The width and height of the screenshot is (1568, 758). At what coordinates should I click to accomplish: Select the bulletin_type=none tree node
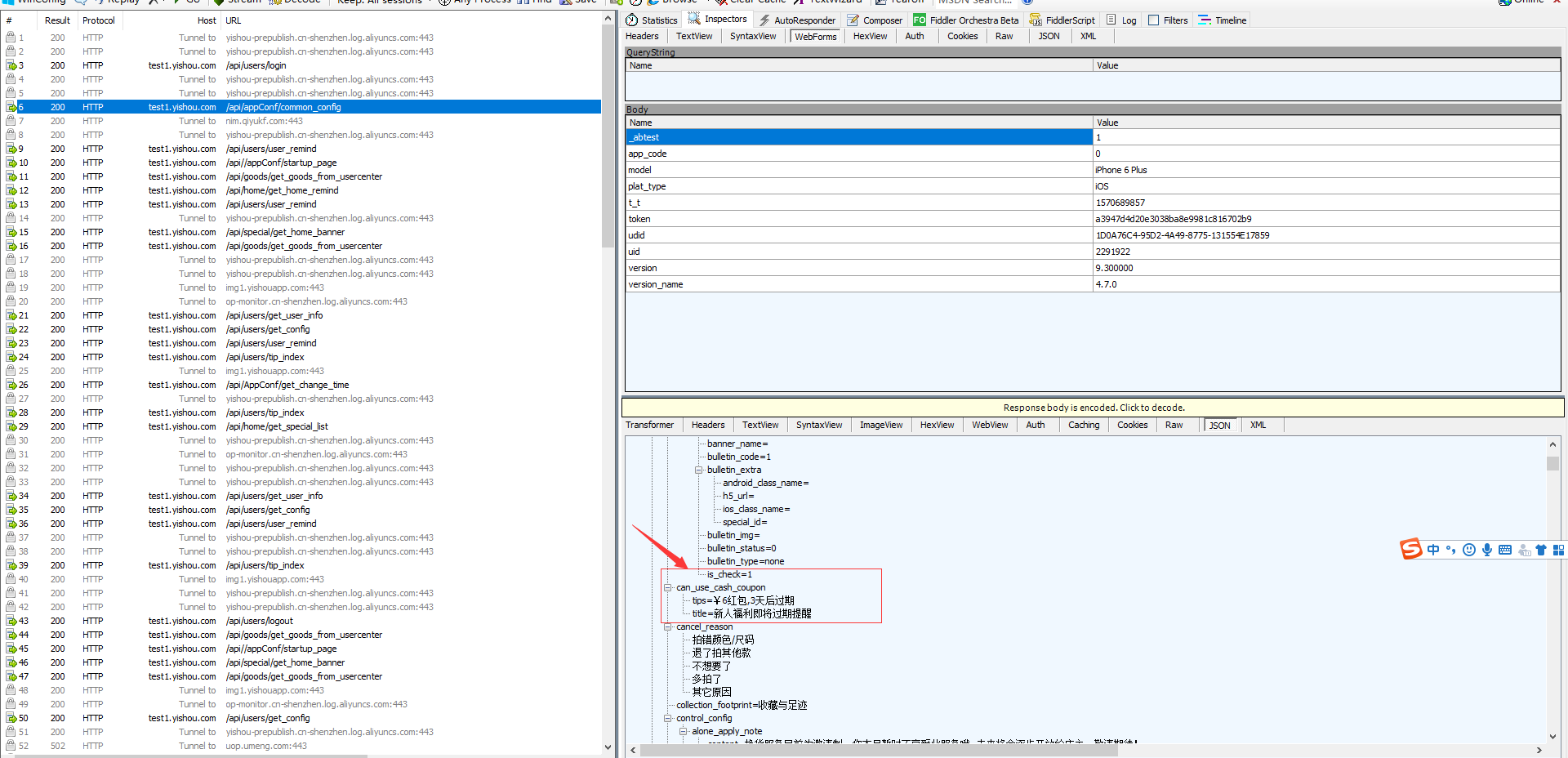click(x=746, y=561)
